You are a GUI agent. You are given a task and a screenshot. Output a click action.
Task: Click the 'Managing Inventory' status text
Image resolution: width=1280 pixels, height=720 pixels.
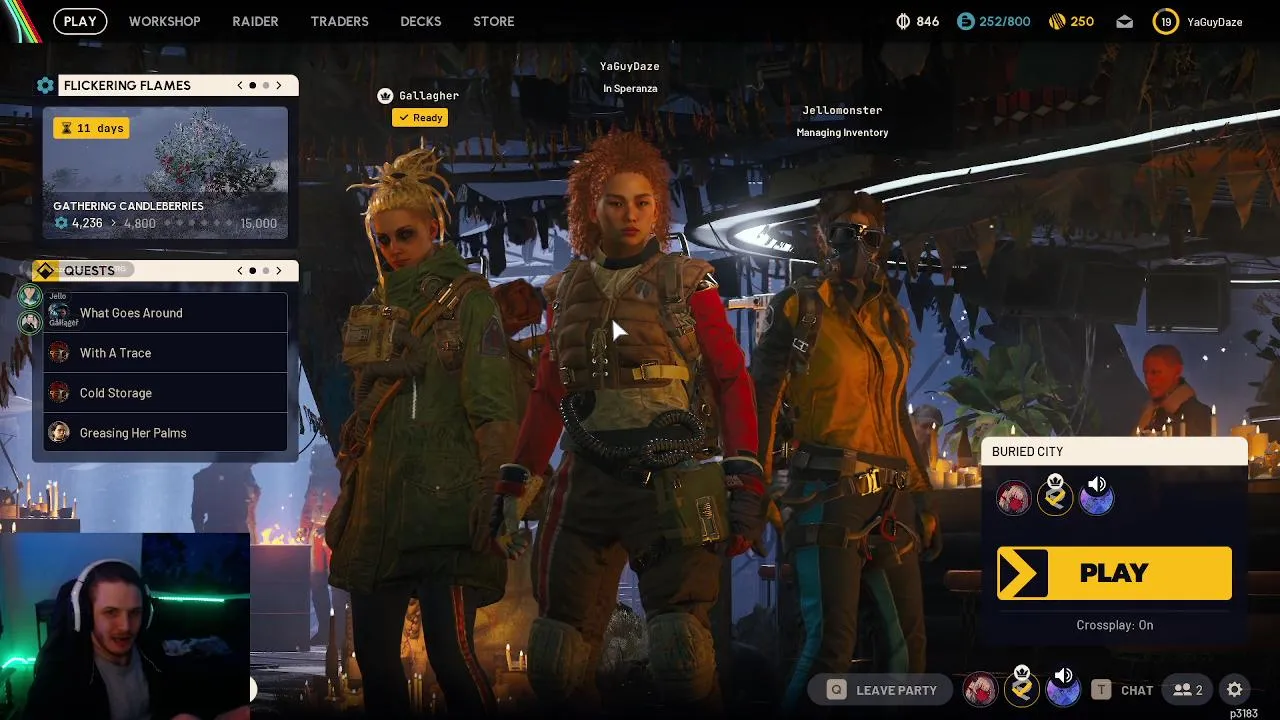click(x=842, y=132)
